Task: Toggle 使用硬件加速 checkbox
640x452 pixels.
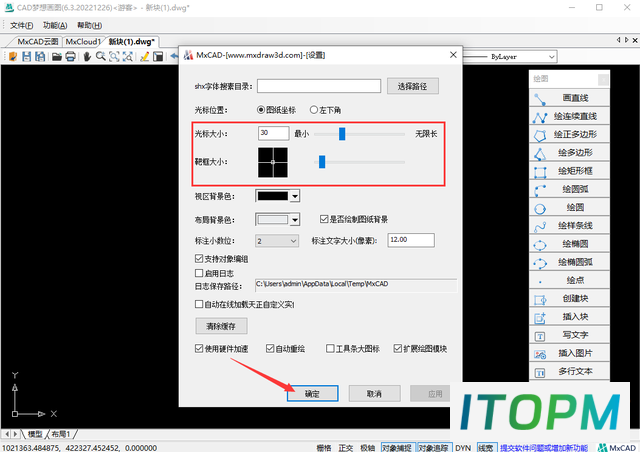Action: [x=199, y=348]
